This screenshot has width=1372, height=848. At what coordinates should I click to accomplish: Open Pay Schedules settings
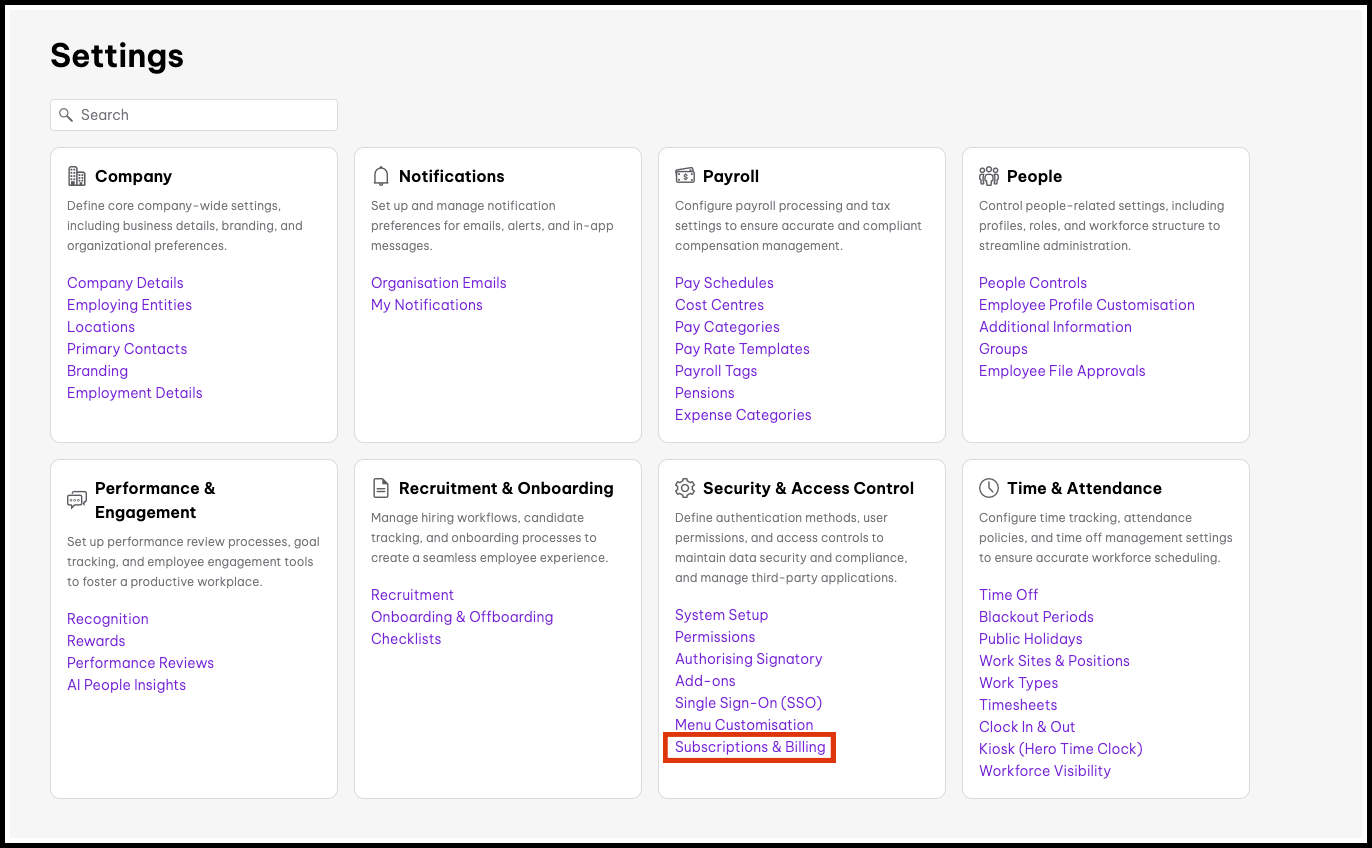pos(724,283)
